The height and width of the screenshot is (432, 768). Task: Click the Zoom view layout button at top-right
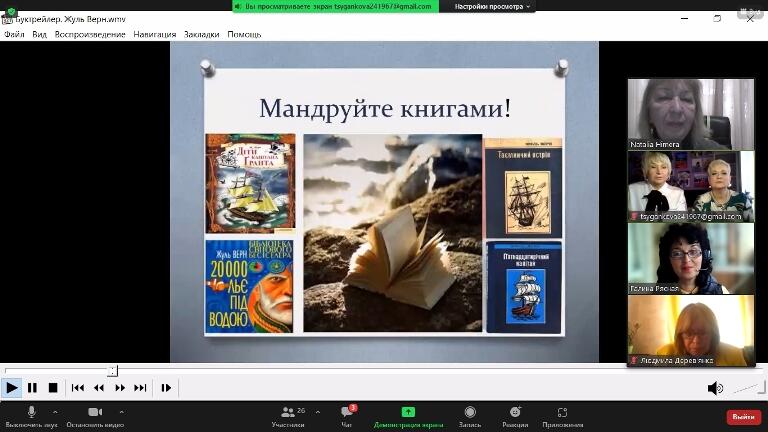749,12
